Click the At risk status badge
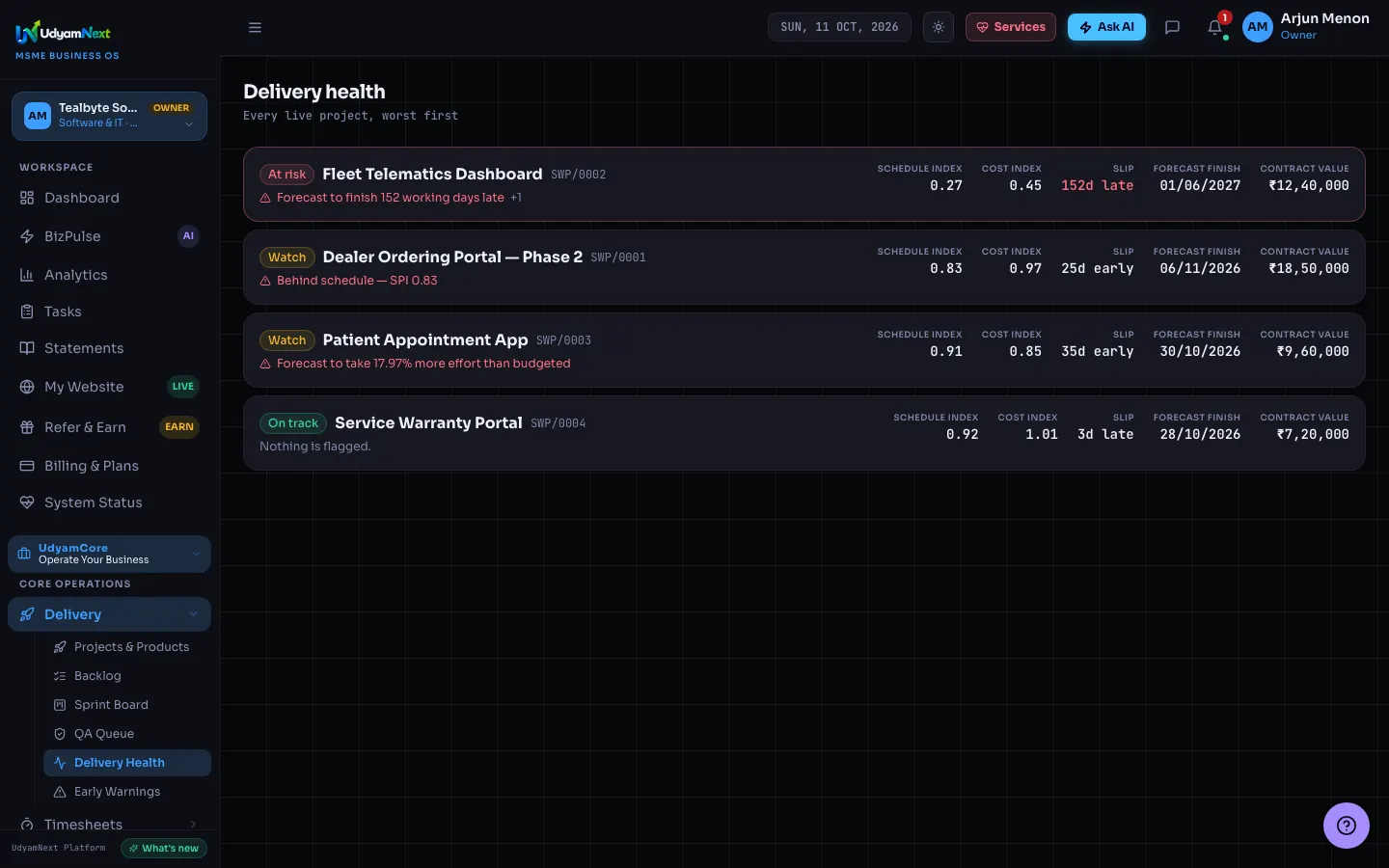Image resolution: width=1389 pixels, height=868 pixels. coord(286,175)
